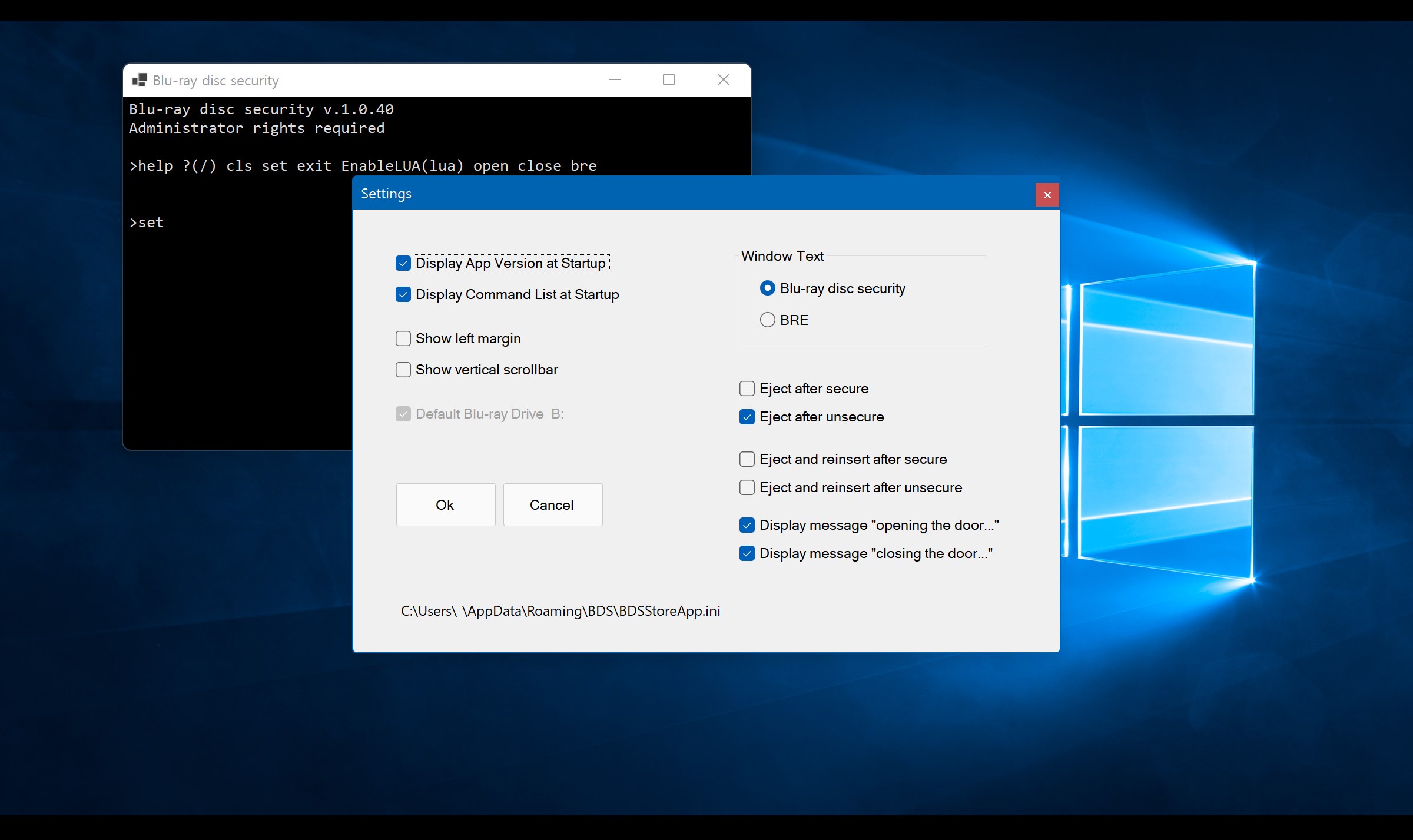Image resolution: width=1413 pixels, height=840 pixels.
Task: Enable Show vertical scrollbar checkbox
Action: [x=403, y=370]
